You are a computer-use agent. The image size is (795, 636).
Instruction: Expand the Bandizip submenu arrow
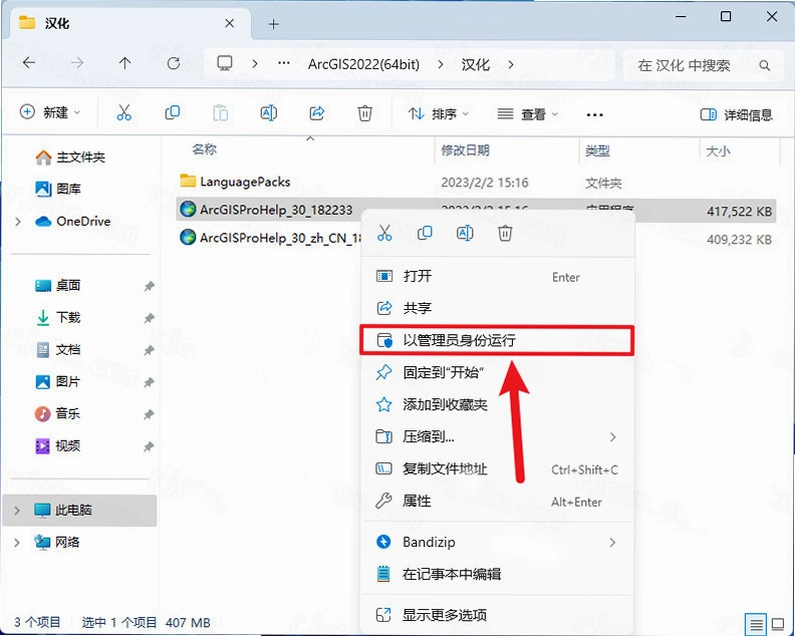(612, 542)
